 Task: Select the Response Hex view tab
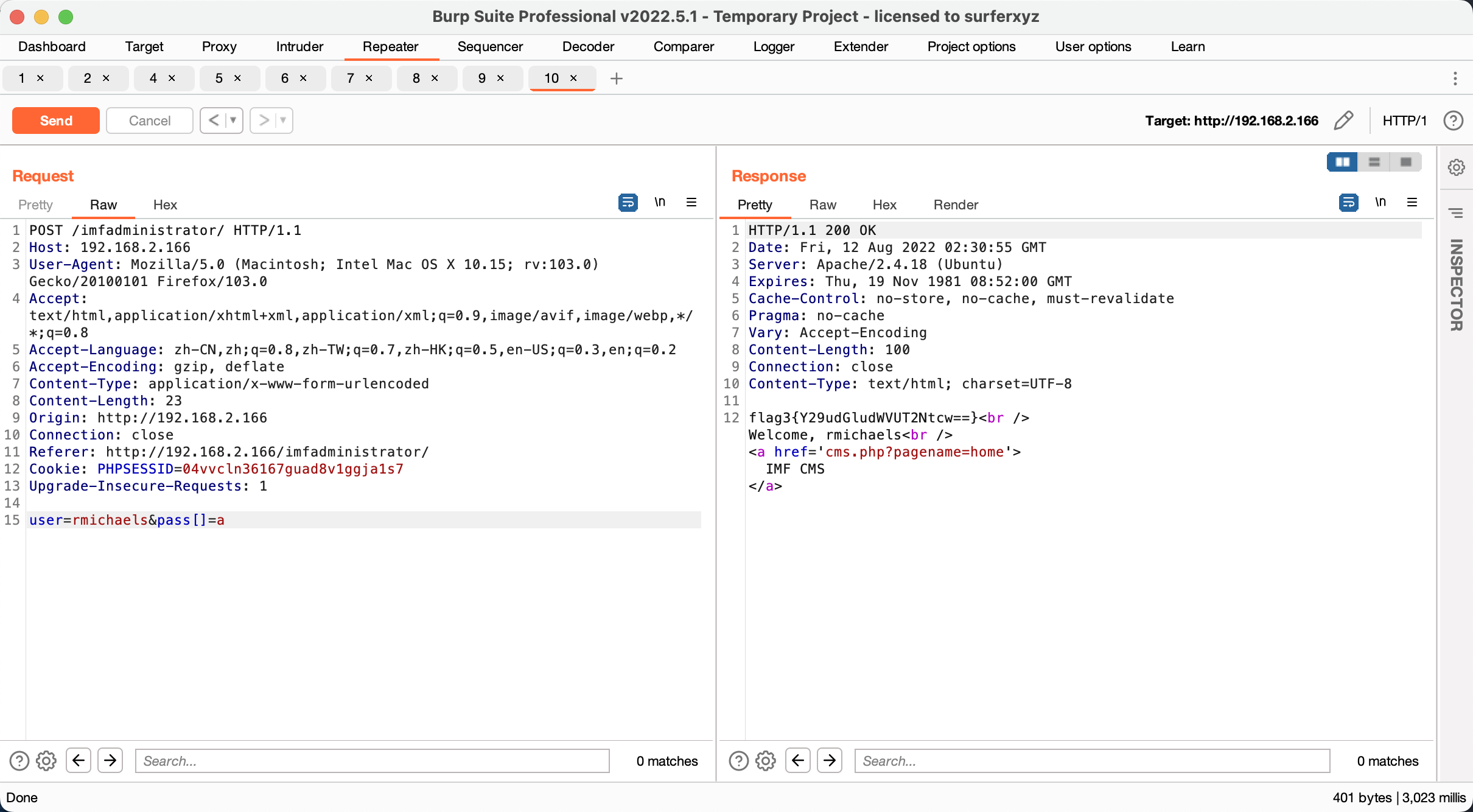(x=884, y=205)
